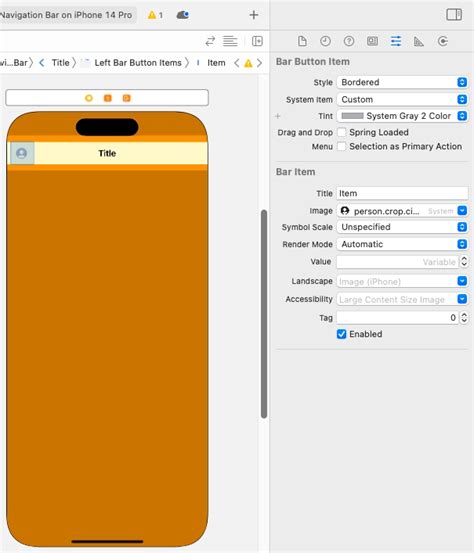Screen dimensions: 474x553
Task: Switch to the Attributes inspector
Action: (396, 41)
